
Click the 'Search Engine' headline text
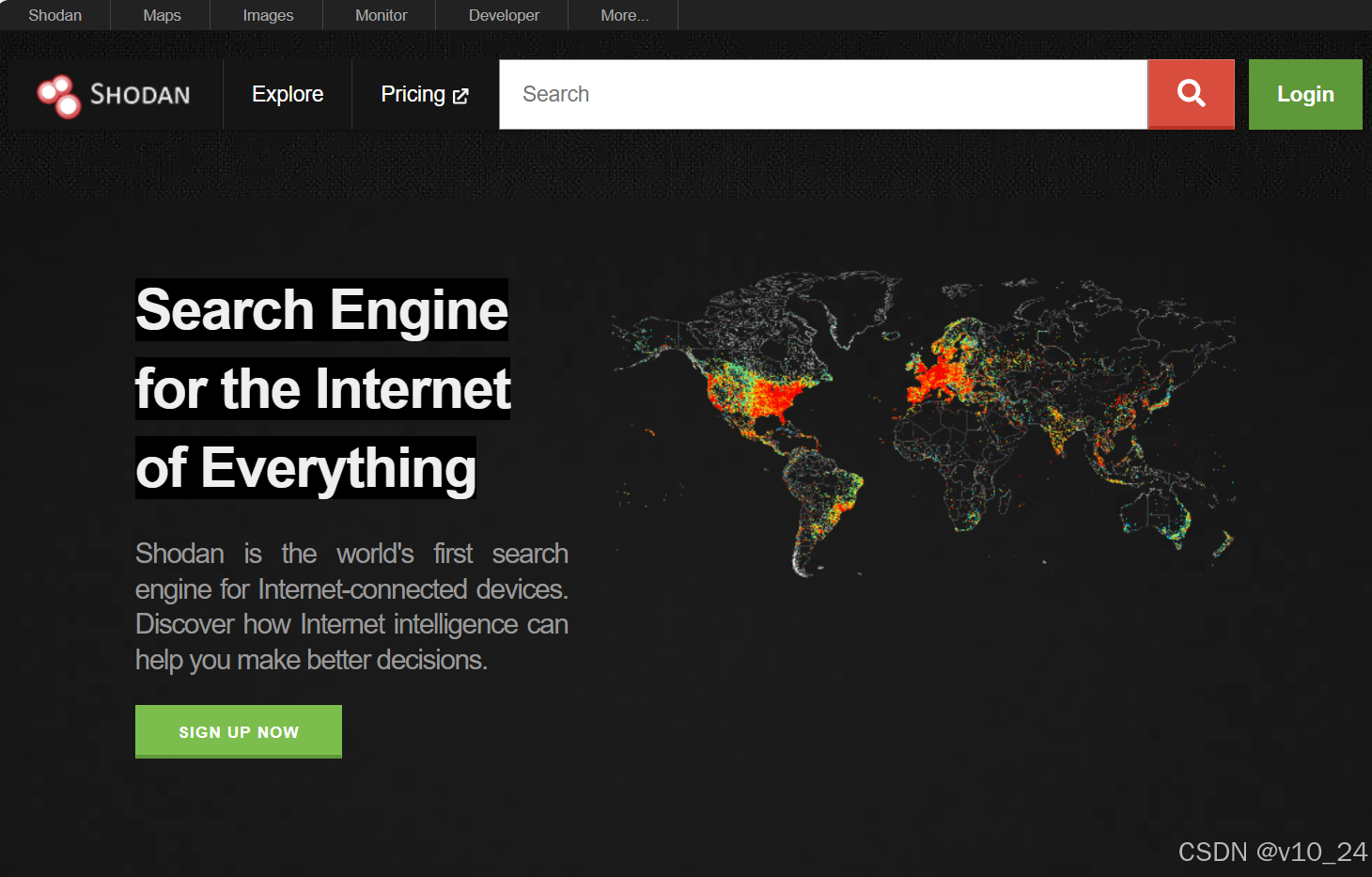321,310
